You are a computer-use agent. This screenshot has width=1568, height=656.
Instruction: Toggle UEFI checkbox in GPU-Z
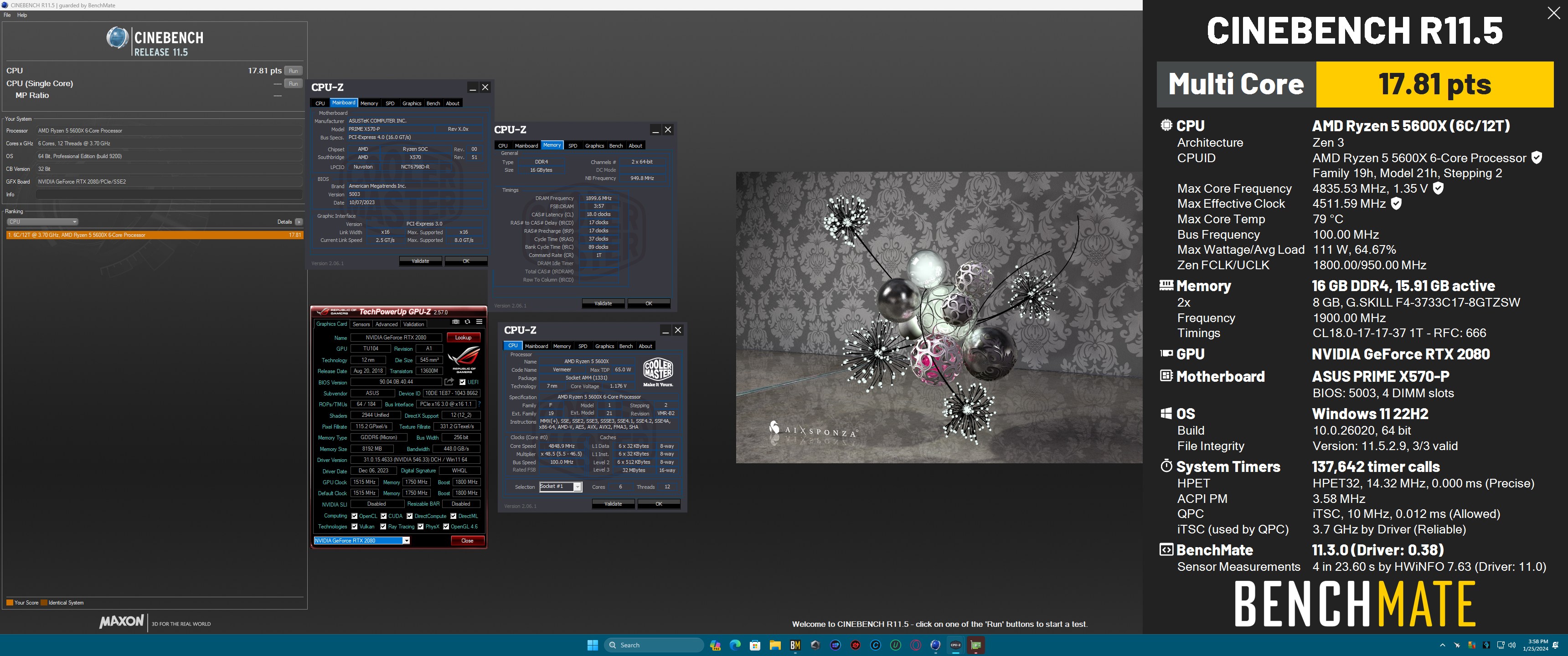click(463, 382)
